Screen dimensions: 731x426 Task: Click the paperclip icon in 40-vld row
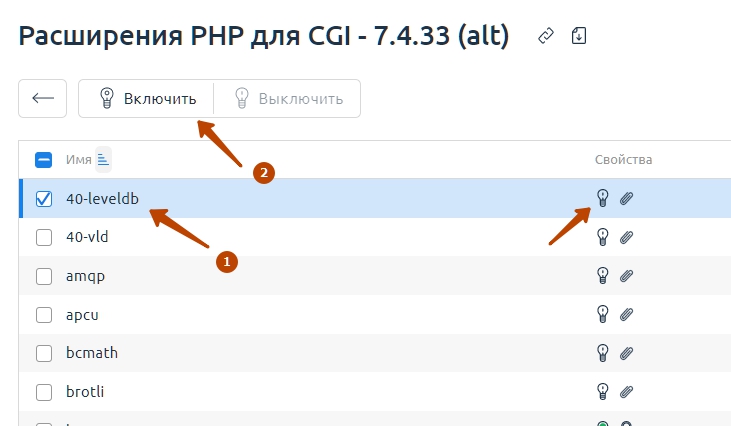(626, 237)
